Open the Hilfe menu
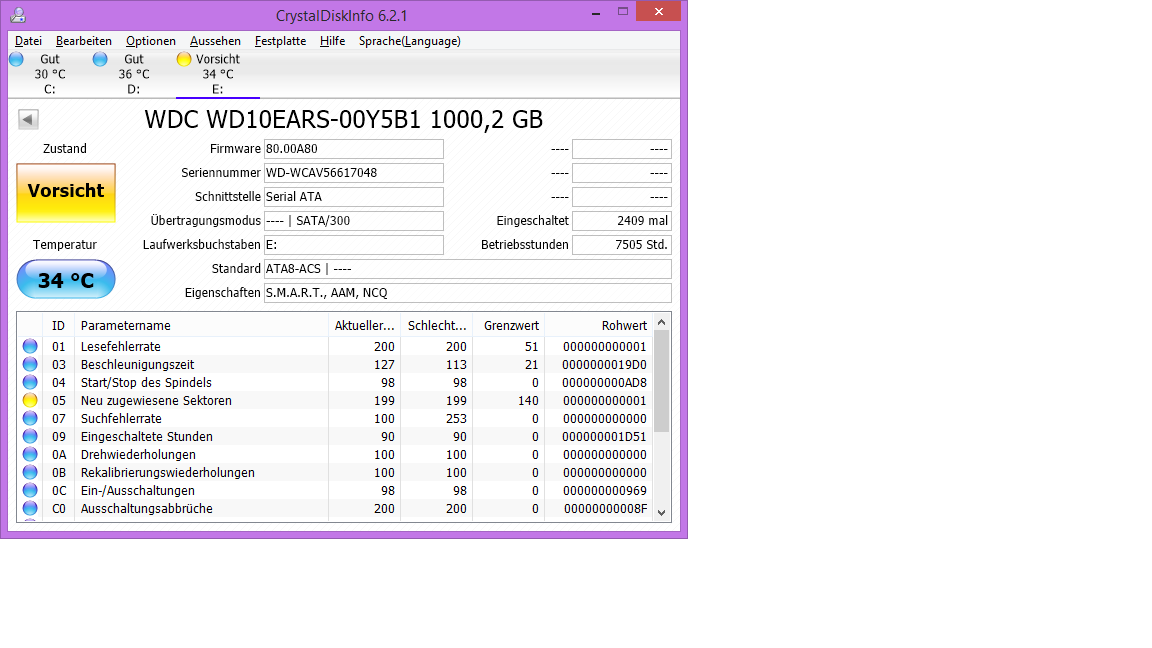The width and height of the screenshot is (1152, 648). 332,41
